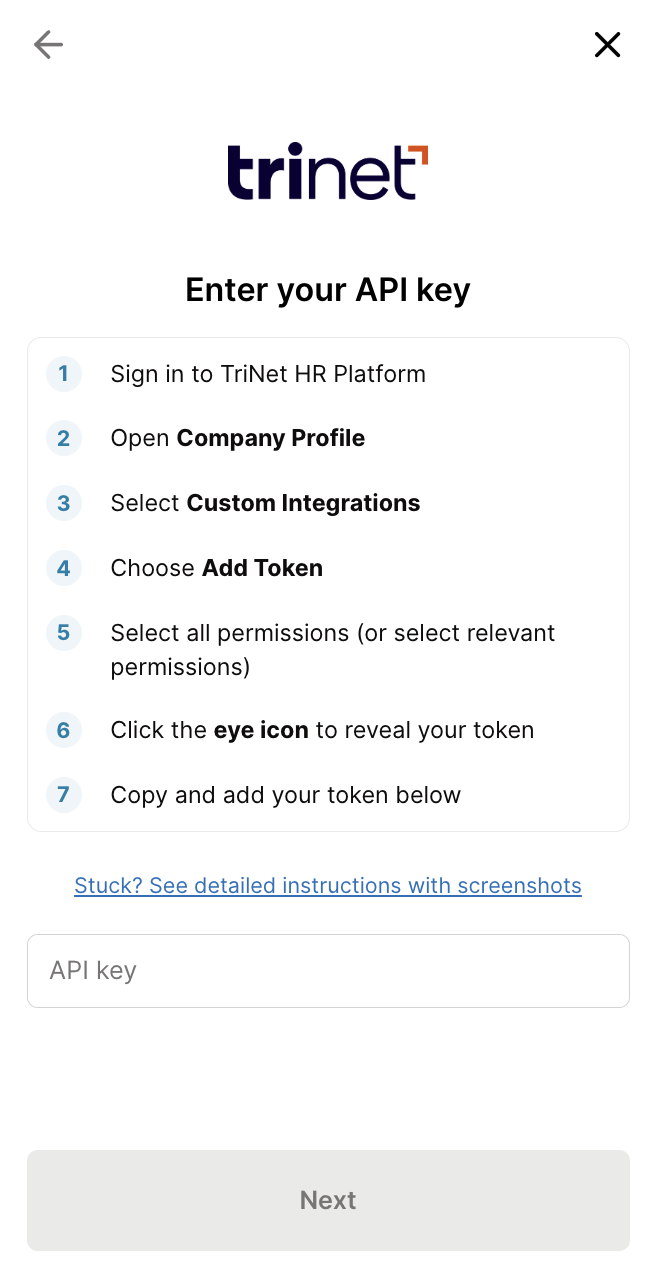
Task: Click the Next button
Action: pos(328,1200)
